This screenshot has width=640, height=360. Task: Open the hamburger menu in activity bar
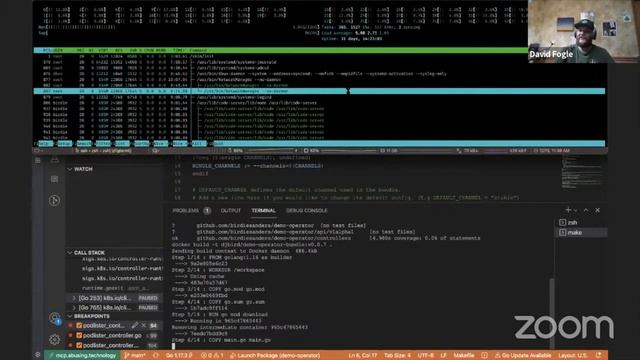(38, 160)
